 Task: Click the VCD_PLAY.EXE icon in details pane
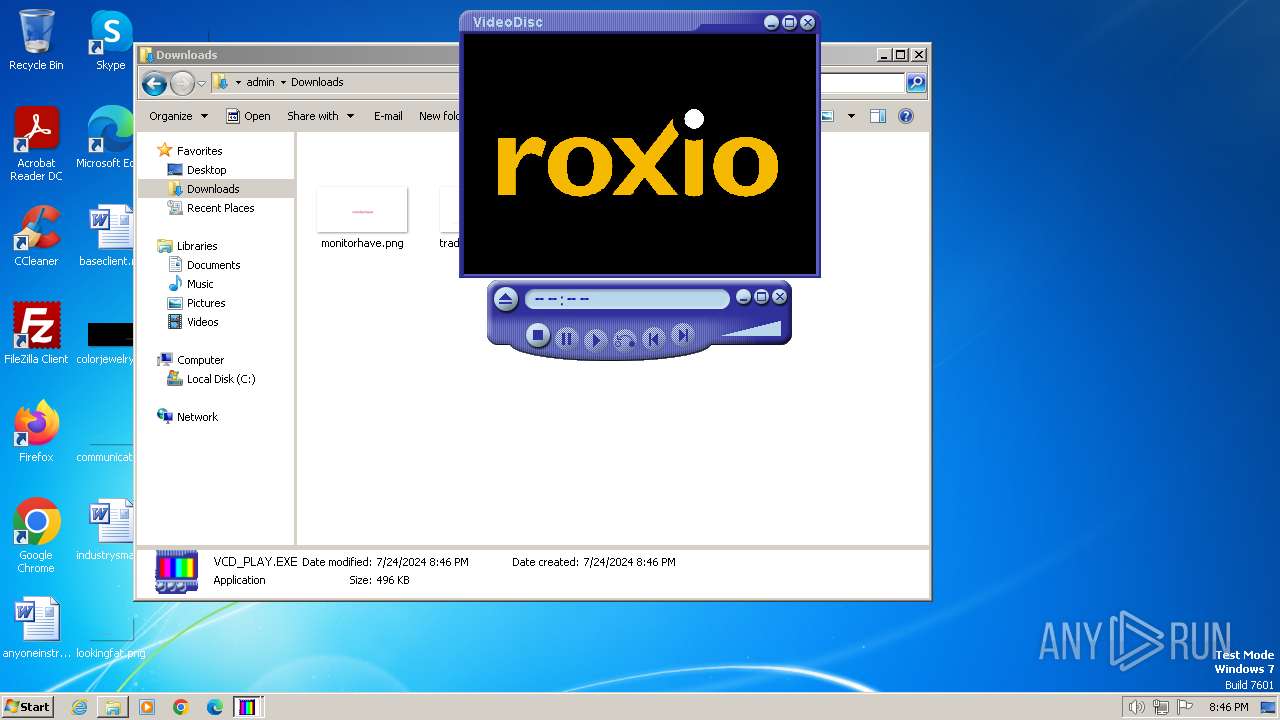pyautogui.click(x=177, y=571)
